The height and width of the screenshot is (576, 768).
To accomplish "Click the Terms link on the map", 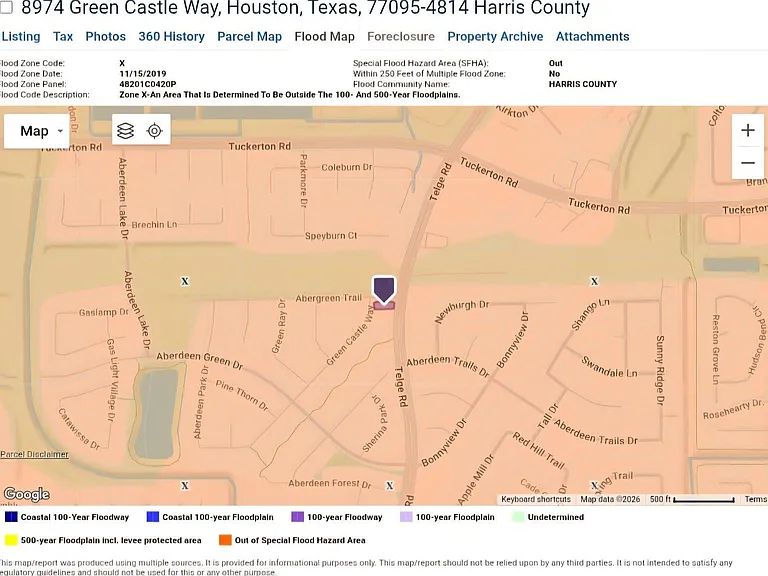I will (756, 499).
